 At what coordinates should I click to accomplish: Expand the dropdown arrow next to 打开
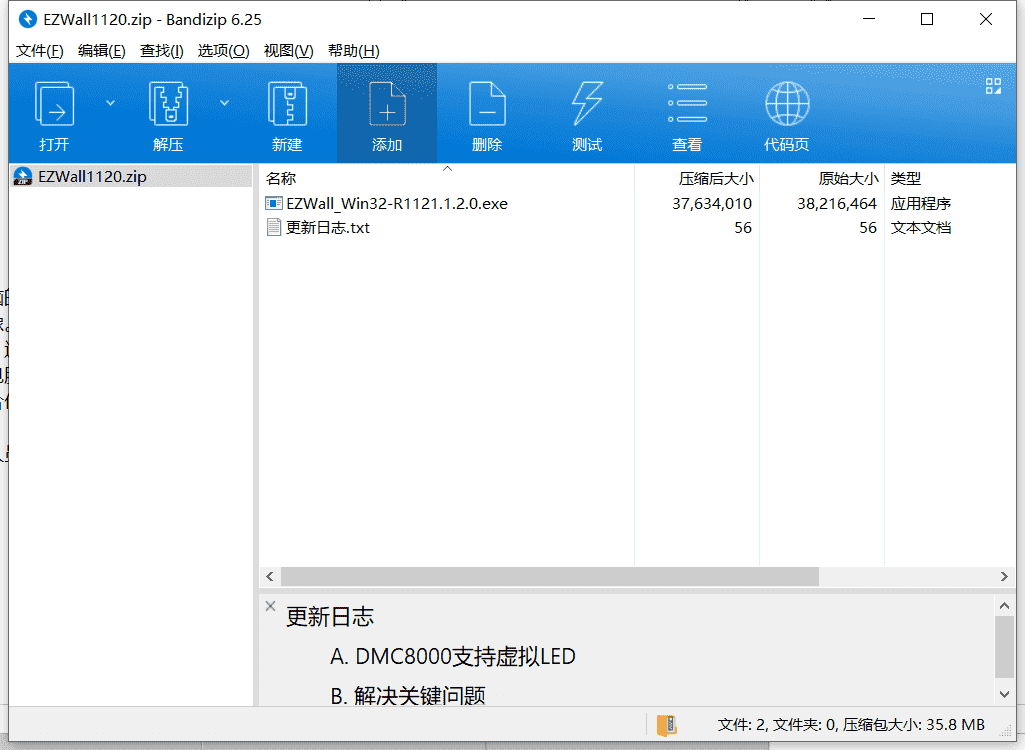(x=110, y=103)
